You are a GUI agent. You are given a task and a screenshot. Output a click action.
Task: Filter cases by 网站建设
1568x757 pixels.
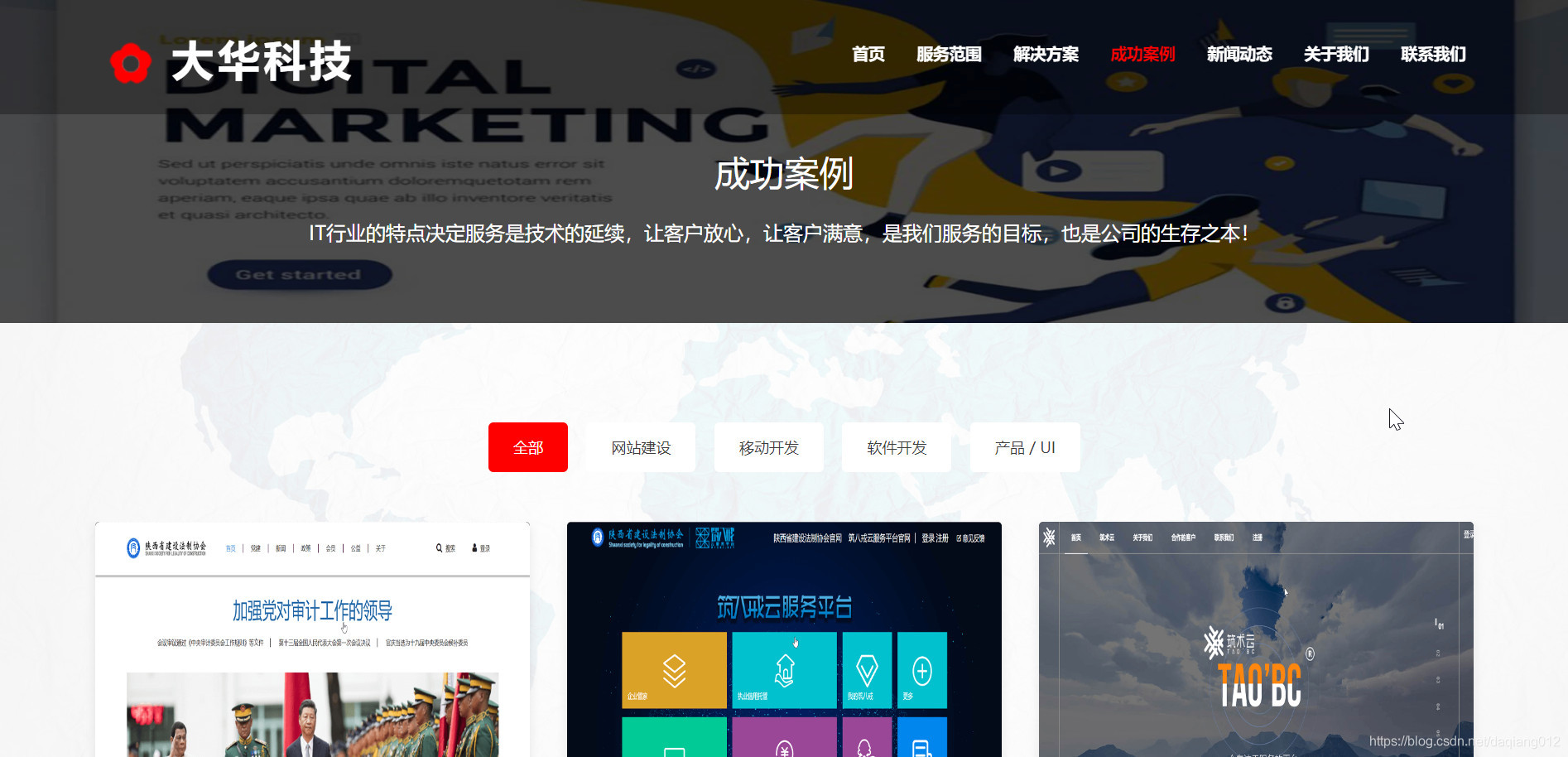pyautogui.click(x=641, y=447)
